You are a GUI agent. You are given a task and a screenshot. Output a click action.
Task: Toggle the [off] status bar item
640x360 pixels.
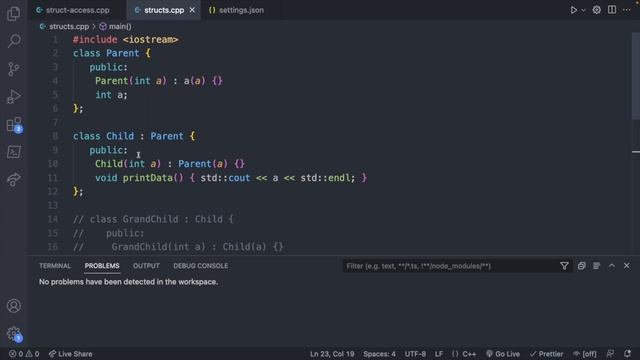[585, 354]
